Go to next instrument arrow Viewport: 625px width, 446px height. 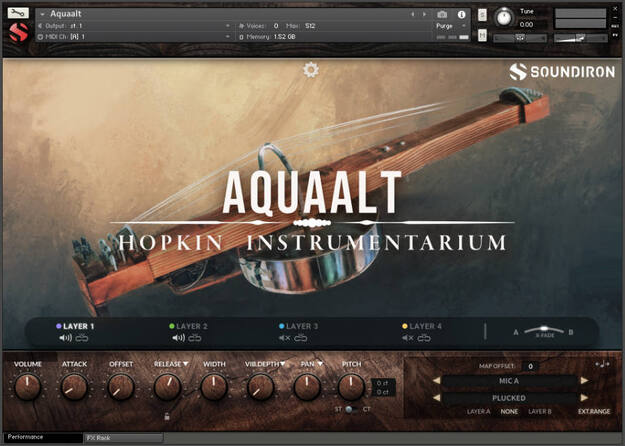coord(424,14)
